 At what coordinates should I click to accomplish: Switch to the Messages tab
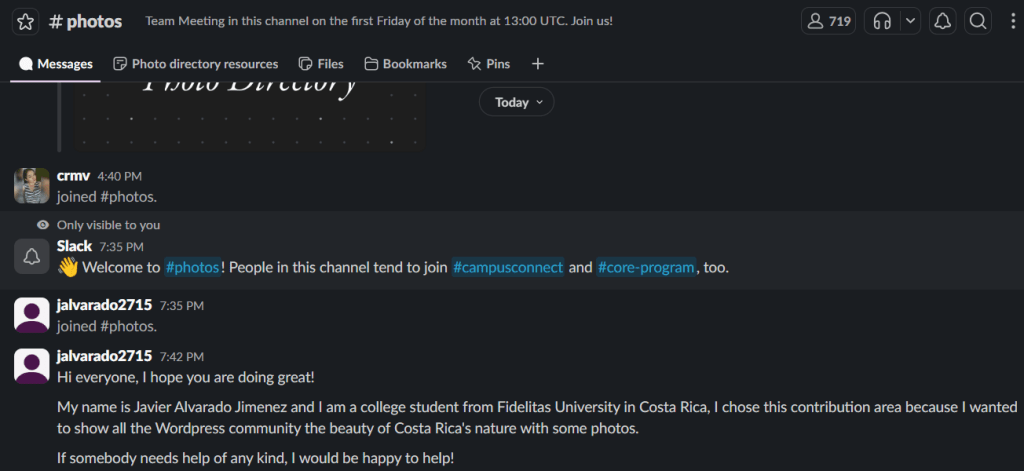[x=56, y=64]
